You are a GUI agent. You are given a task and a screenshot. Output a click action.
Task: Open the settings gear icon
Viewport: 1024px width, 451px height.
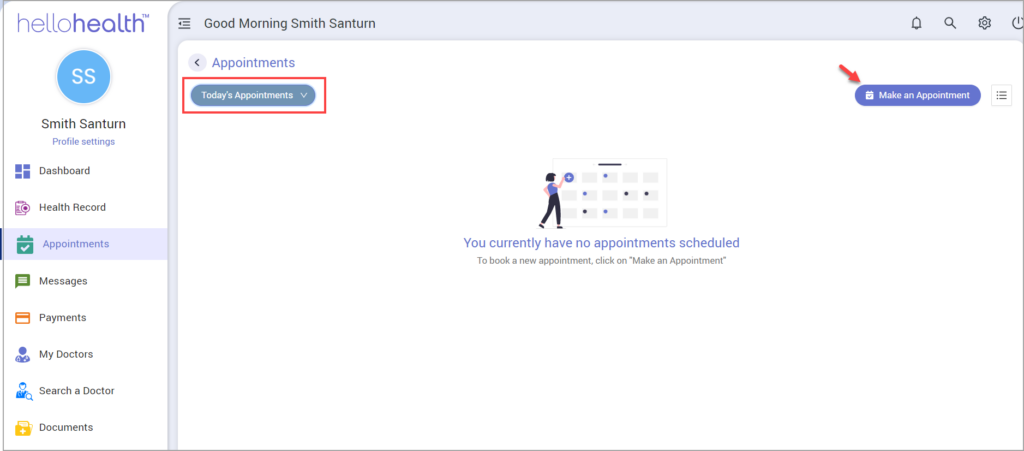984,23
